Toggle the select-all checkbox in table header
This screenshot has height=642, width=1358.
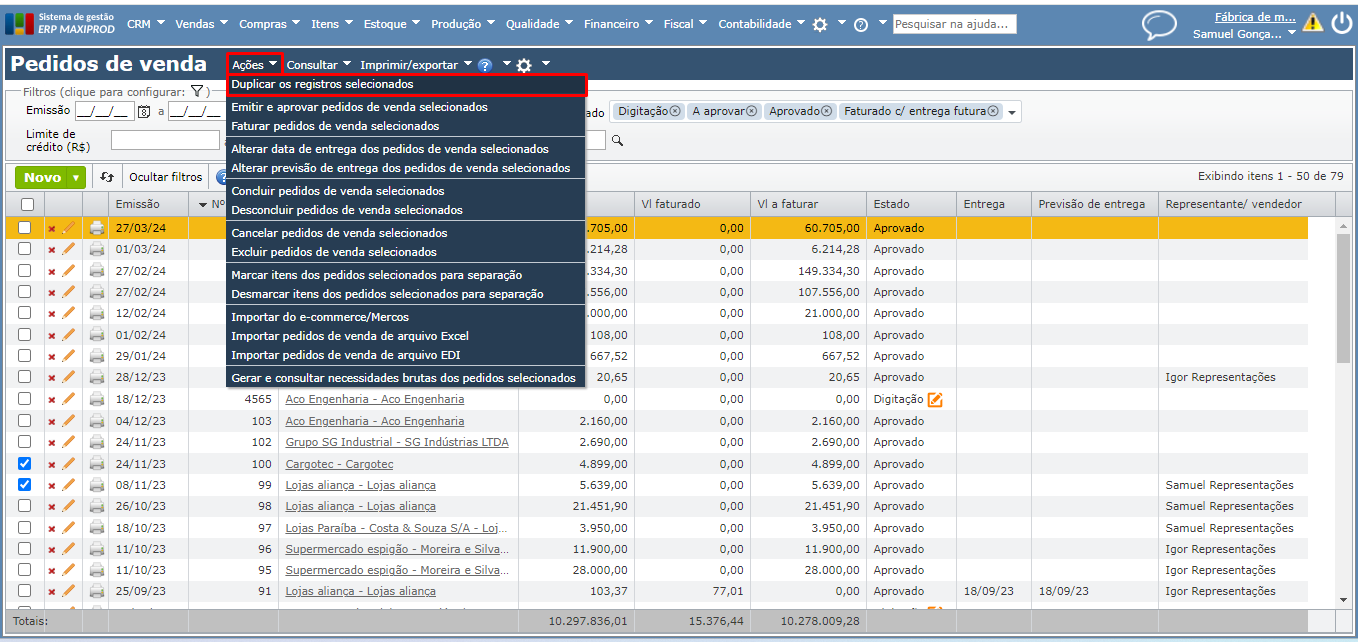(27, 204)
